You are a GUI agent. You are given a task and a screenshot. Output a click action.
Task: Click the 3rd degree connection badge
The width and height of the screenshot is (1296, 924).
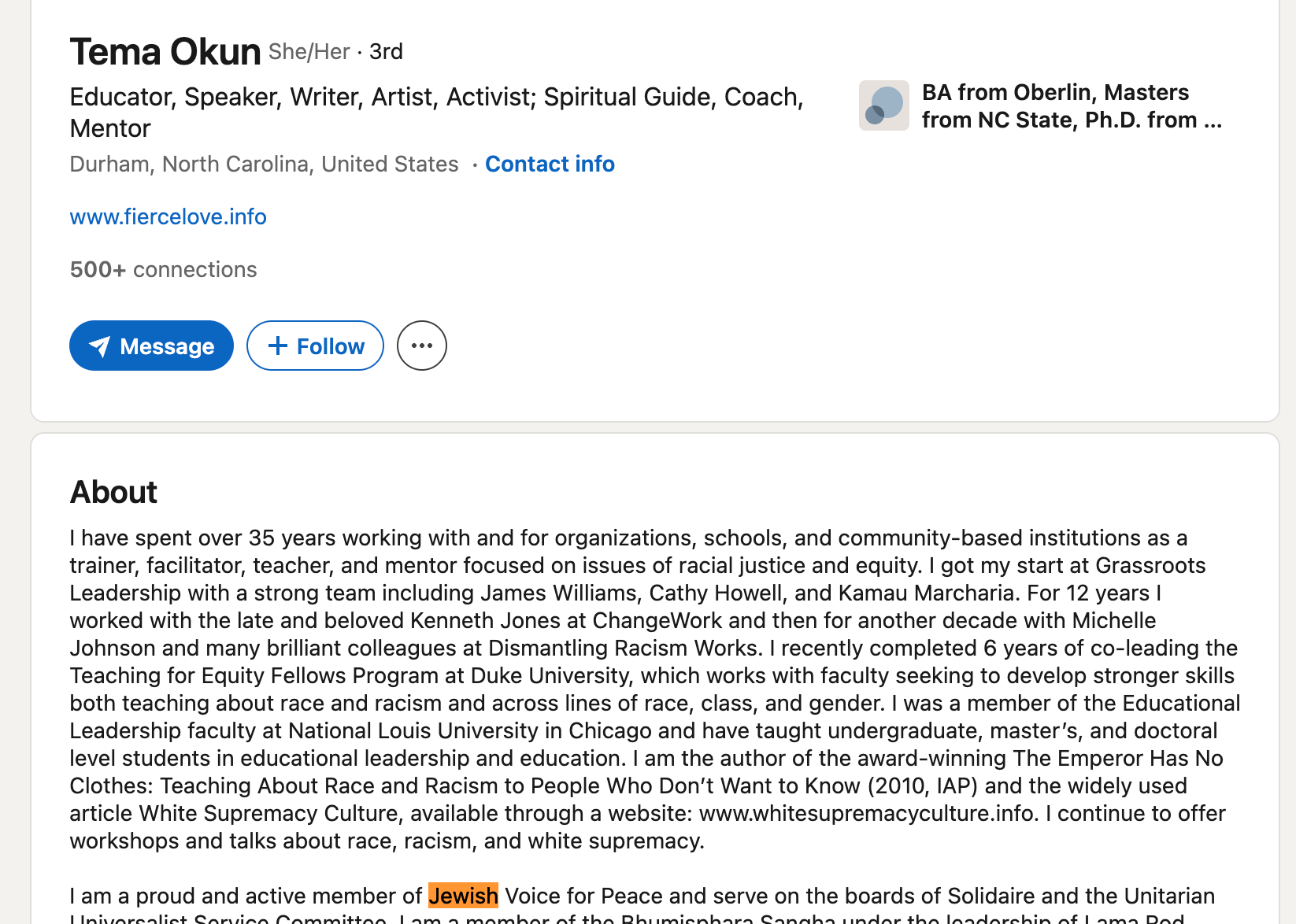click(x=386, y=52)
